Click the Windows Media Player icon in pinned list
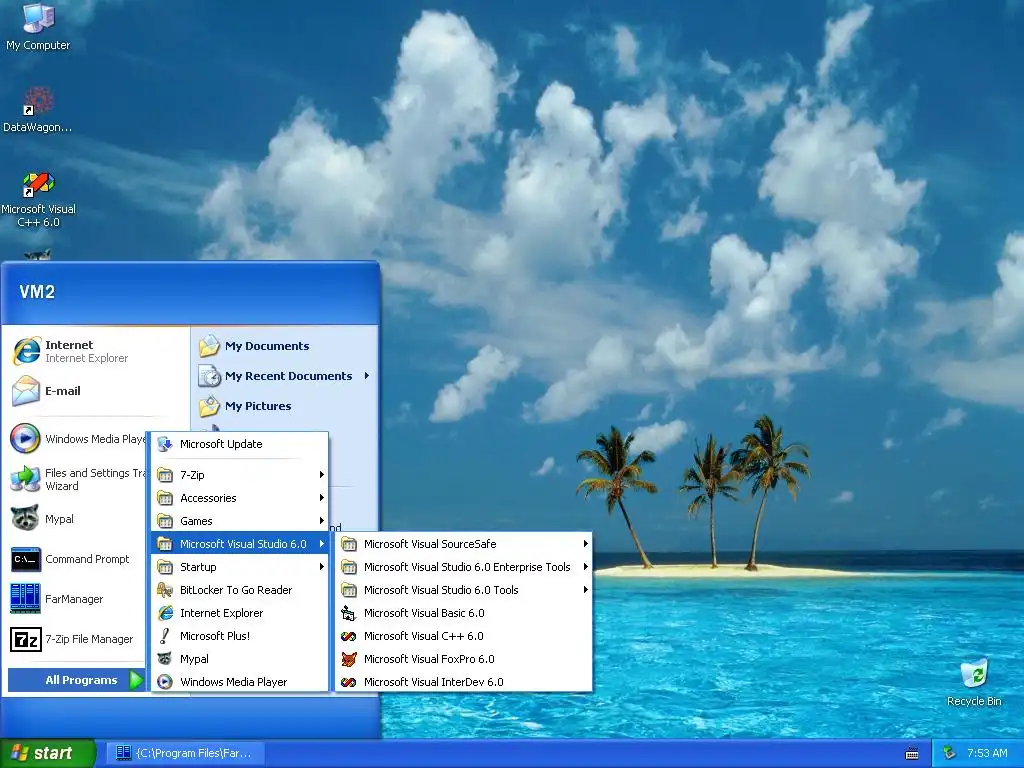This screenshot has height=768, width=1024. pyautogui.click(x=25, y=438)
